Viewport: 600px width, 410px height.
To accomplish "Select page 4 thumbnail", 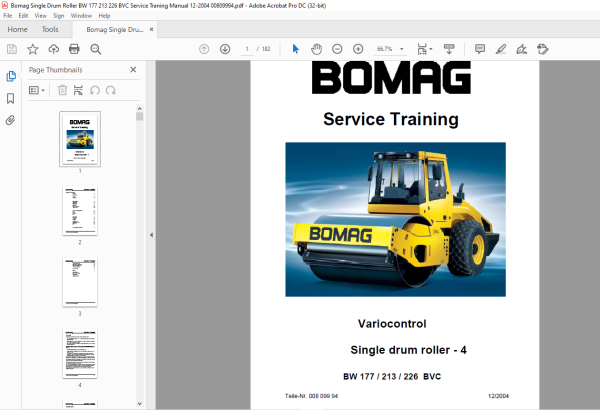I will (80, 354).
